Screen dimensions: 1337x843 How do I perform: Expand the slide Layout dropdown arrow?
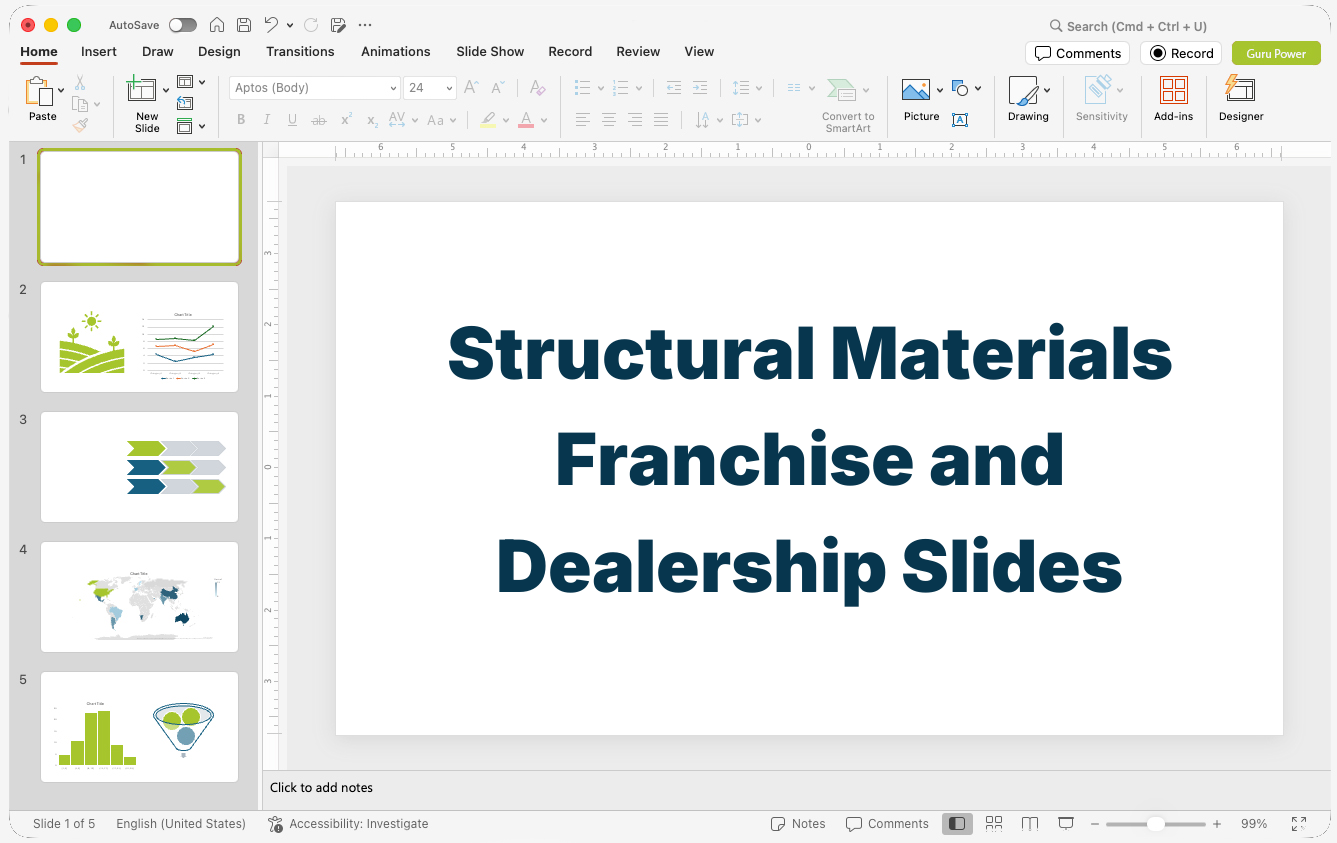point(202,82)
